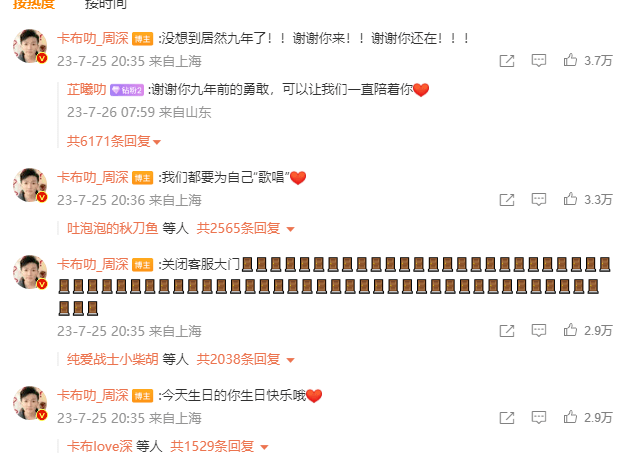The image size is (629, 466).
Task: Expand 共2038条回复 replies
Action: (x=245, y=359)
